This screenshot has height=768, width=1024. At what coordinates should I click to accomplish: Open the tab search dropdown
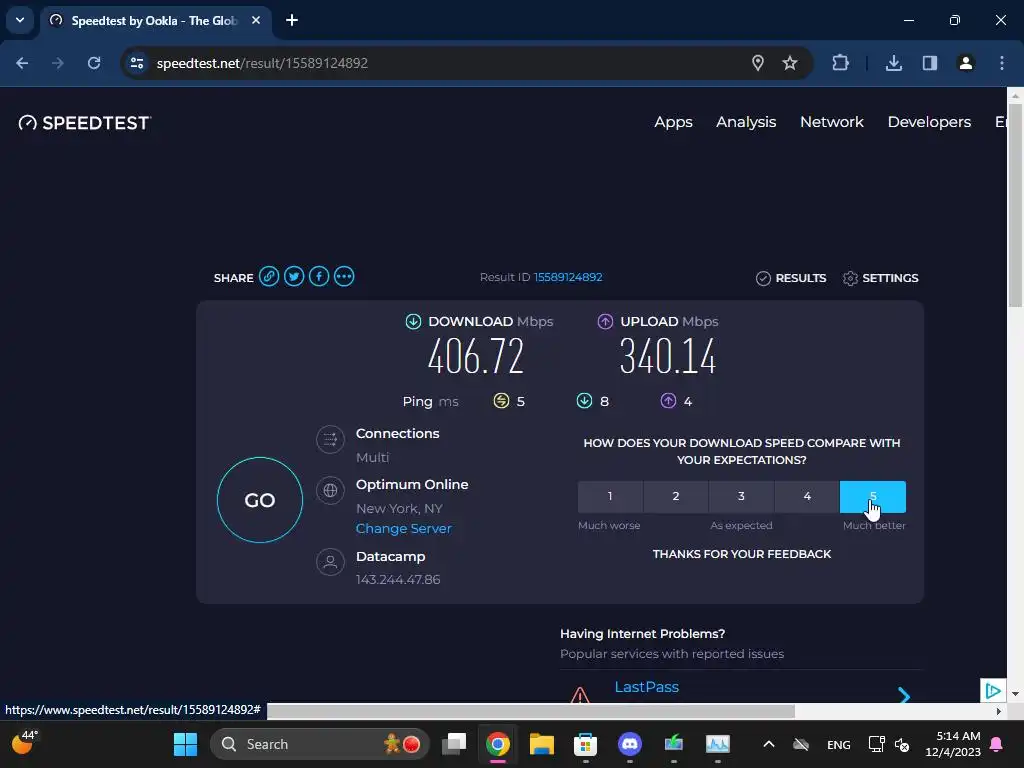tap(20, 20)
